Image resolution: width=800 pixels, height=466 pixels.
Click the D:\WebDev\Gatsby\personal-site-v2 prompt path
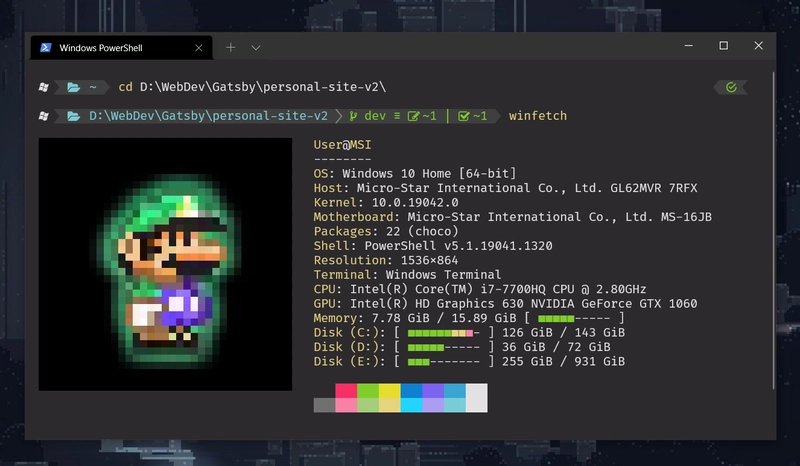[208, 116]
